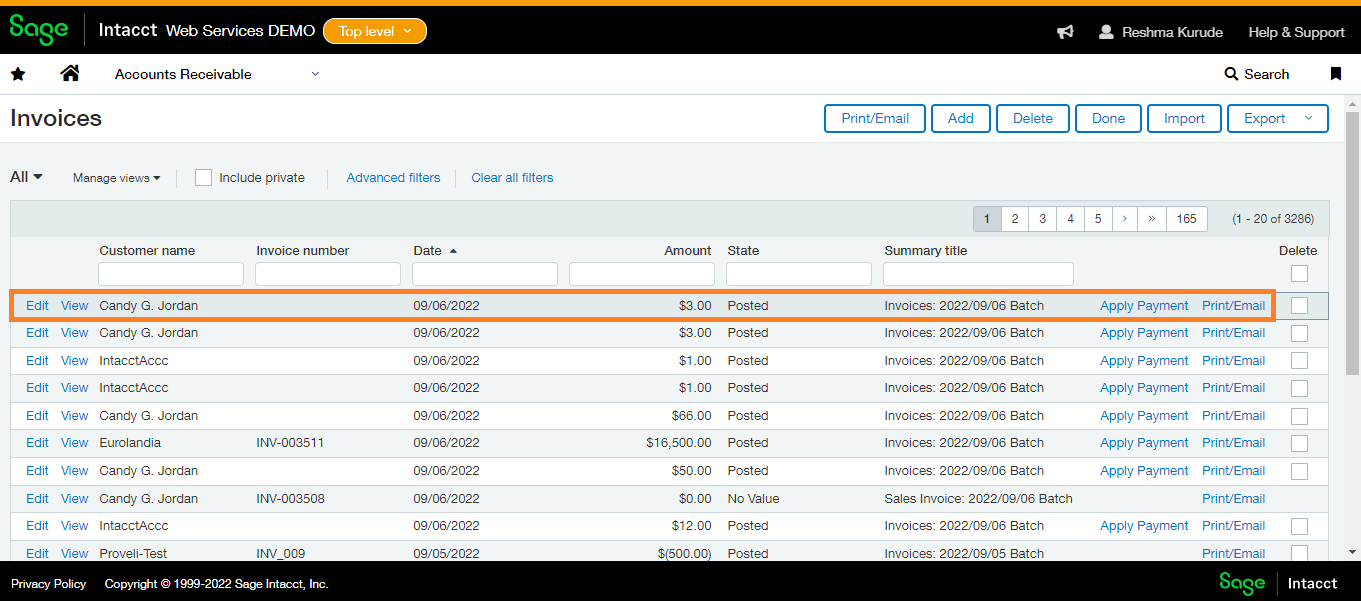The image size is (1361, 601).
Task: Open the Manage views dropdown
Action: point(117,178)
